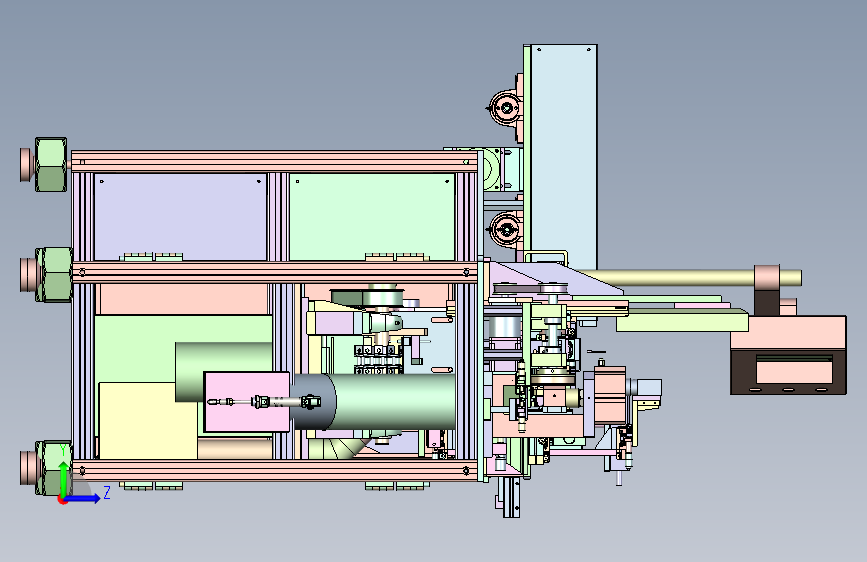Click the blue "Z" axis label
This screenshot has width=867, height=562.
(x=107, y=492)
